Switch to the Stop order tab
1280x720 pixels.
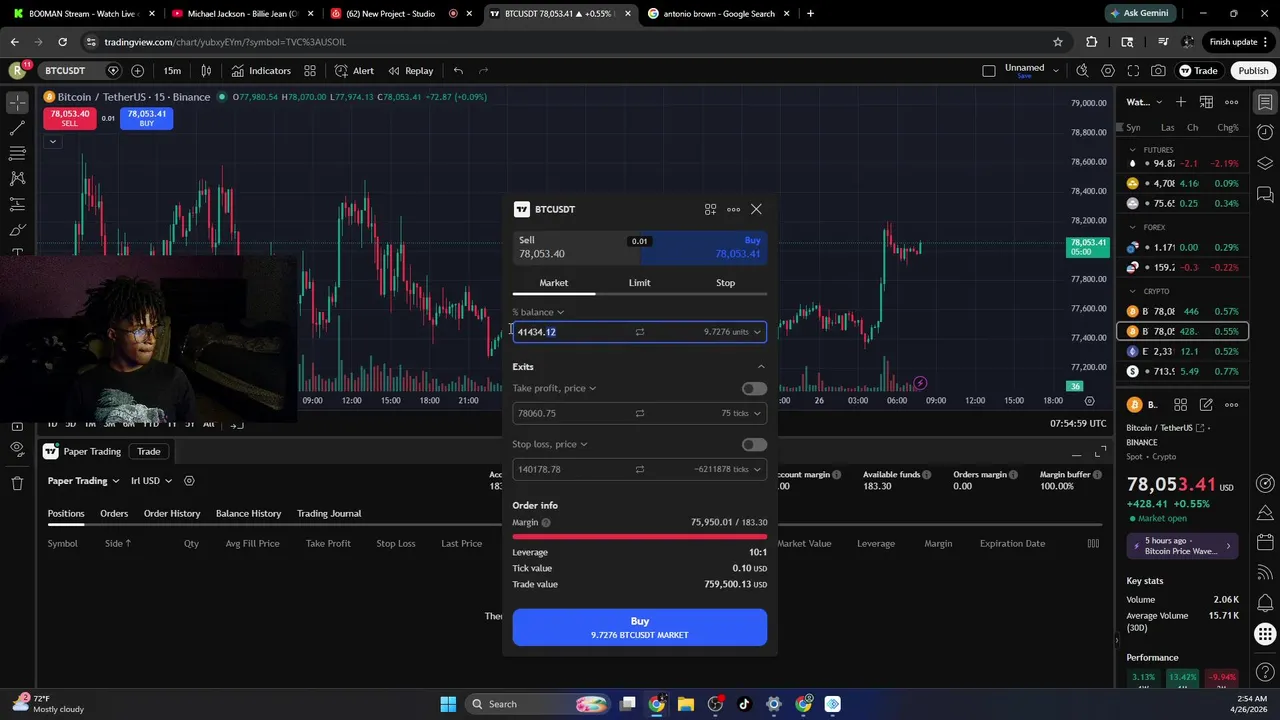(x=726, y=283)
